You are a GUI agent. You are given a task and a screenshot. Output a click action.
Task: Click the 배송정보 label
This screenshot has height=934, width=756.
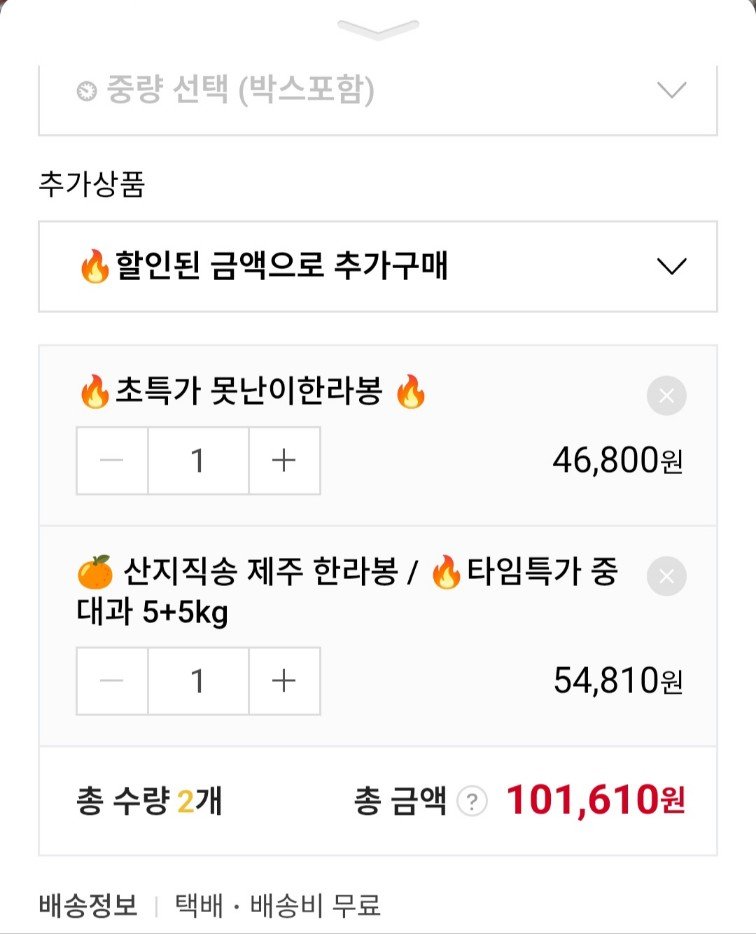coord(87,906)
